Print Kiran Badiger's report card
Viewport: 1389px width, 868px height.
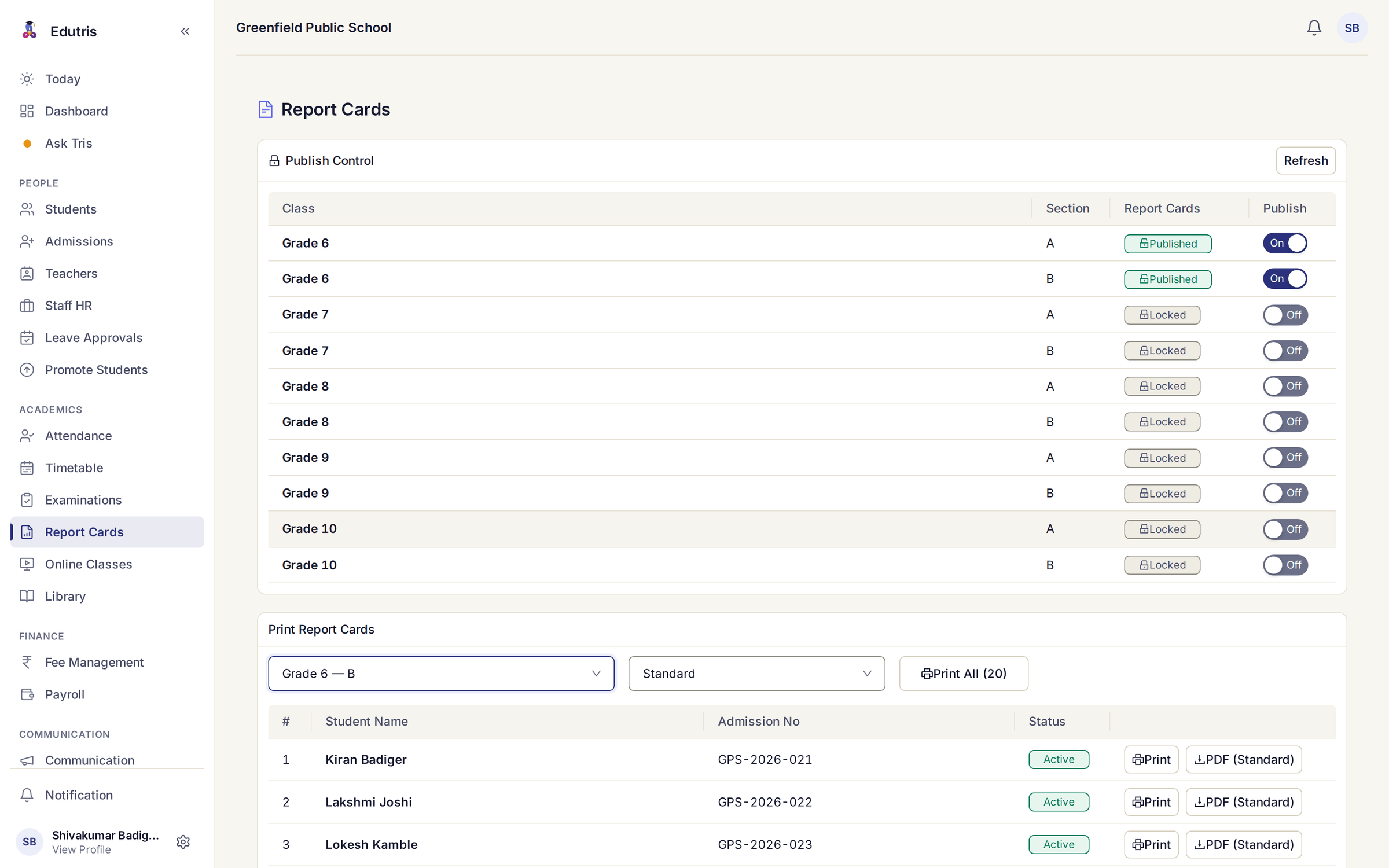click(x=1151, y=759)
